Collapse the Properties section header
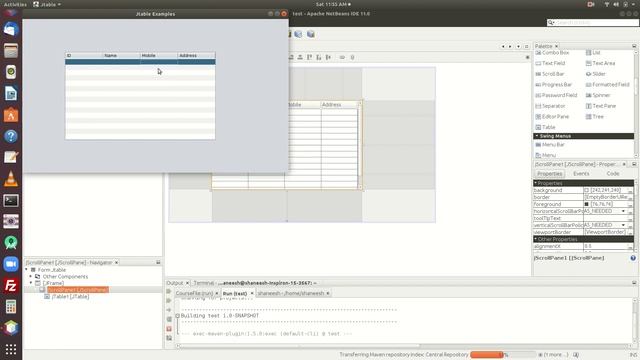Viewport: 640px width, 360px height. click(x=536, y=183)
